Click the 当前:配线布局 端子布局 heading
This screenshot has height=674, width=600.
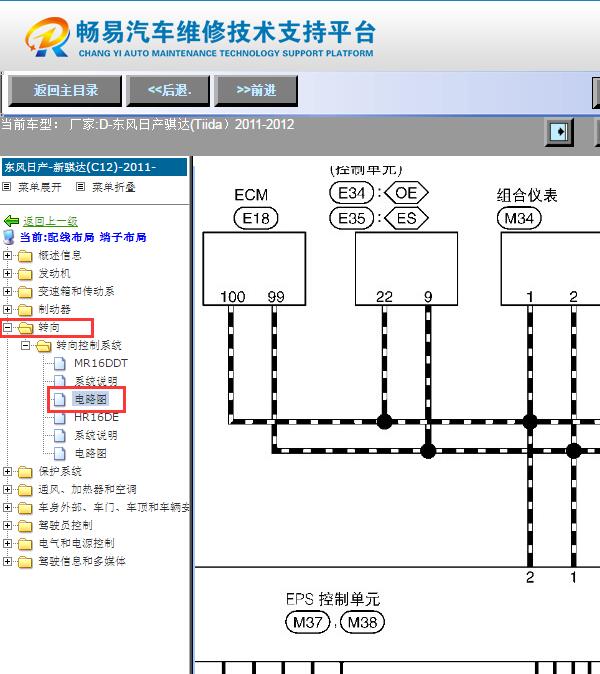[x=83, y=237]
